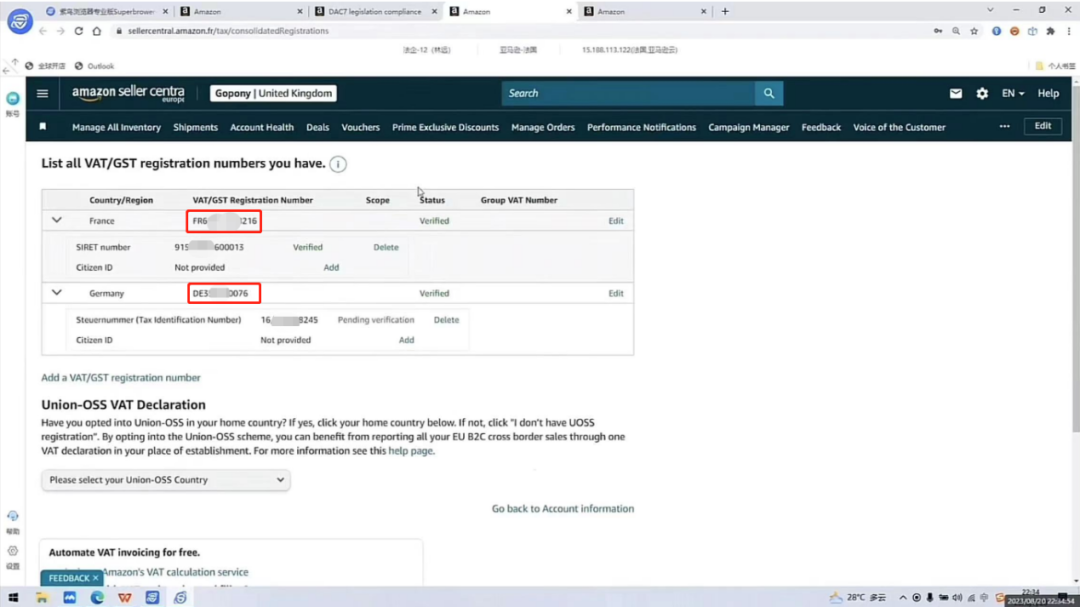The image size is (1080, 607).
Task: Open Vouchers
Action: [x=360, y=127]
